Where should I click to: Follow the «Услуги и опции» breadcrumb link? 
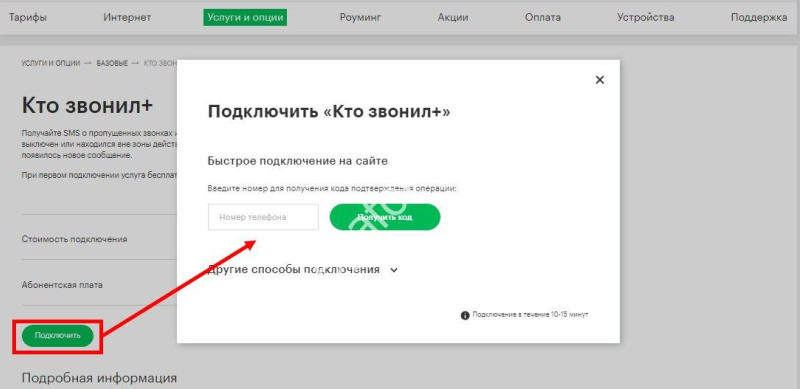pyautogui.click(x=51, y=63)
